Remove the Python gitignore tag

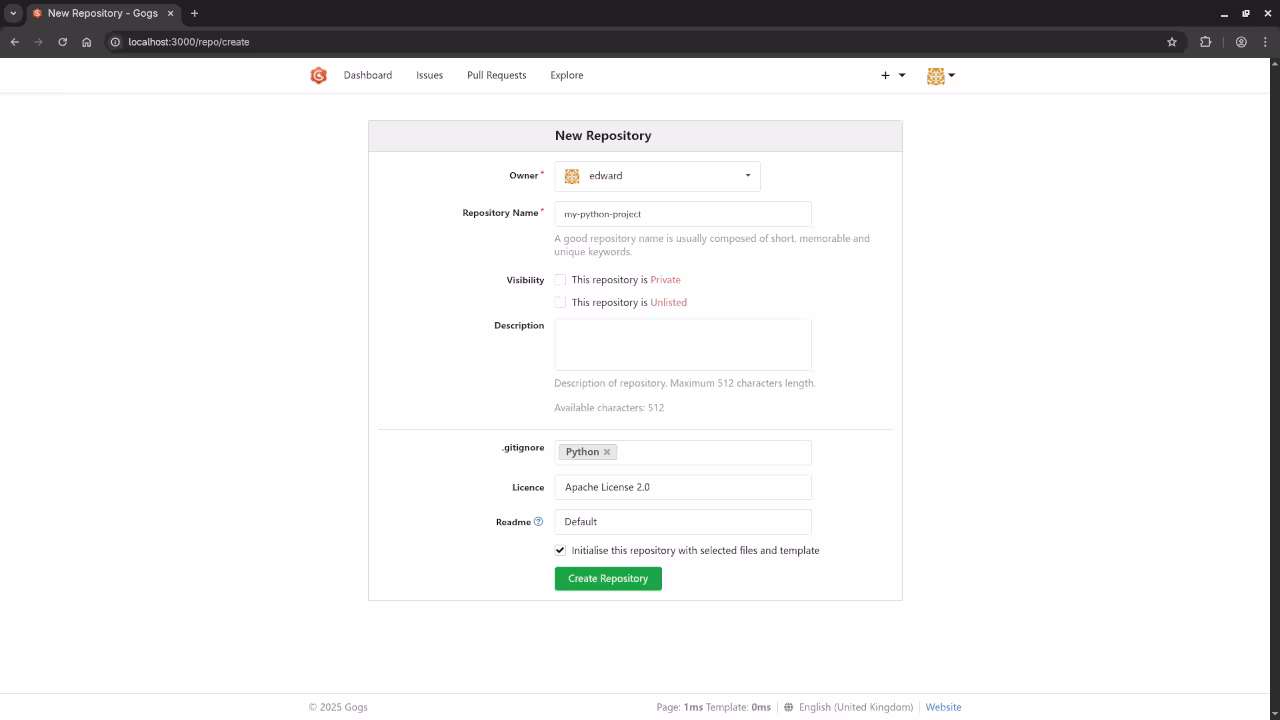(606, 451)
